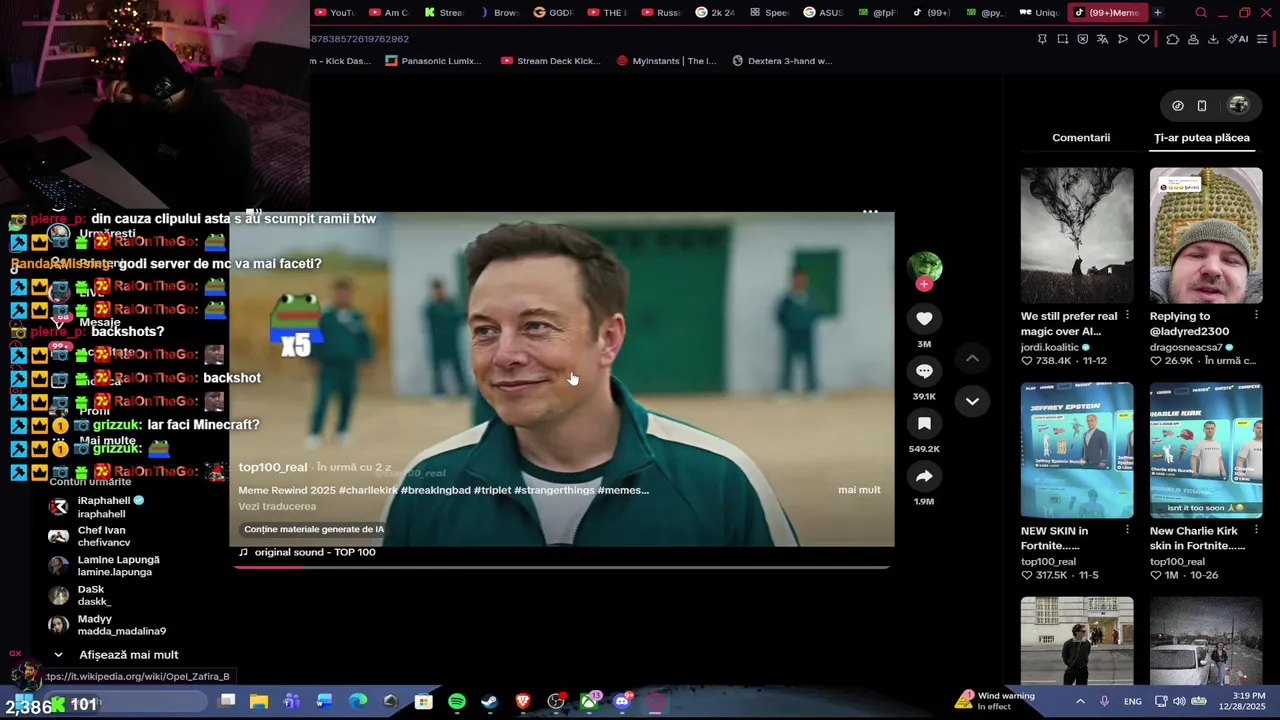Click 'Vezi traducerea' translation link
The width and height of the screenshot is (1280, 720).
tap(277, 507)
